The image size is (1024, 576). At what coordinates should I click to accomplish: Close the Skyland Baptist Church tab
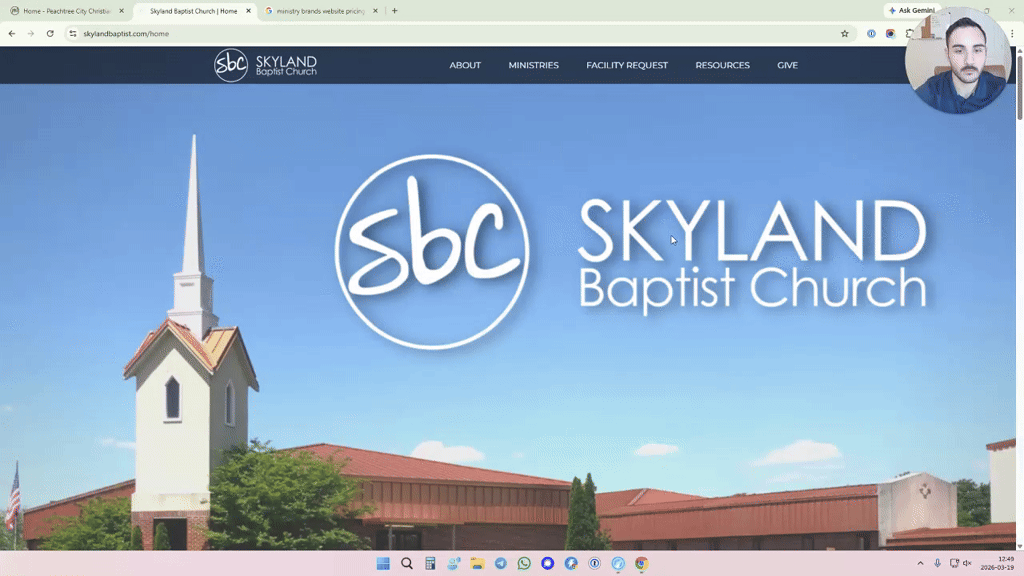point(248,10)
